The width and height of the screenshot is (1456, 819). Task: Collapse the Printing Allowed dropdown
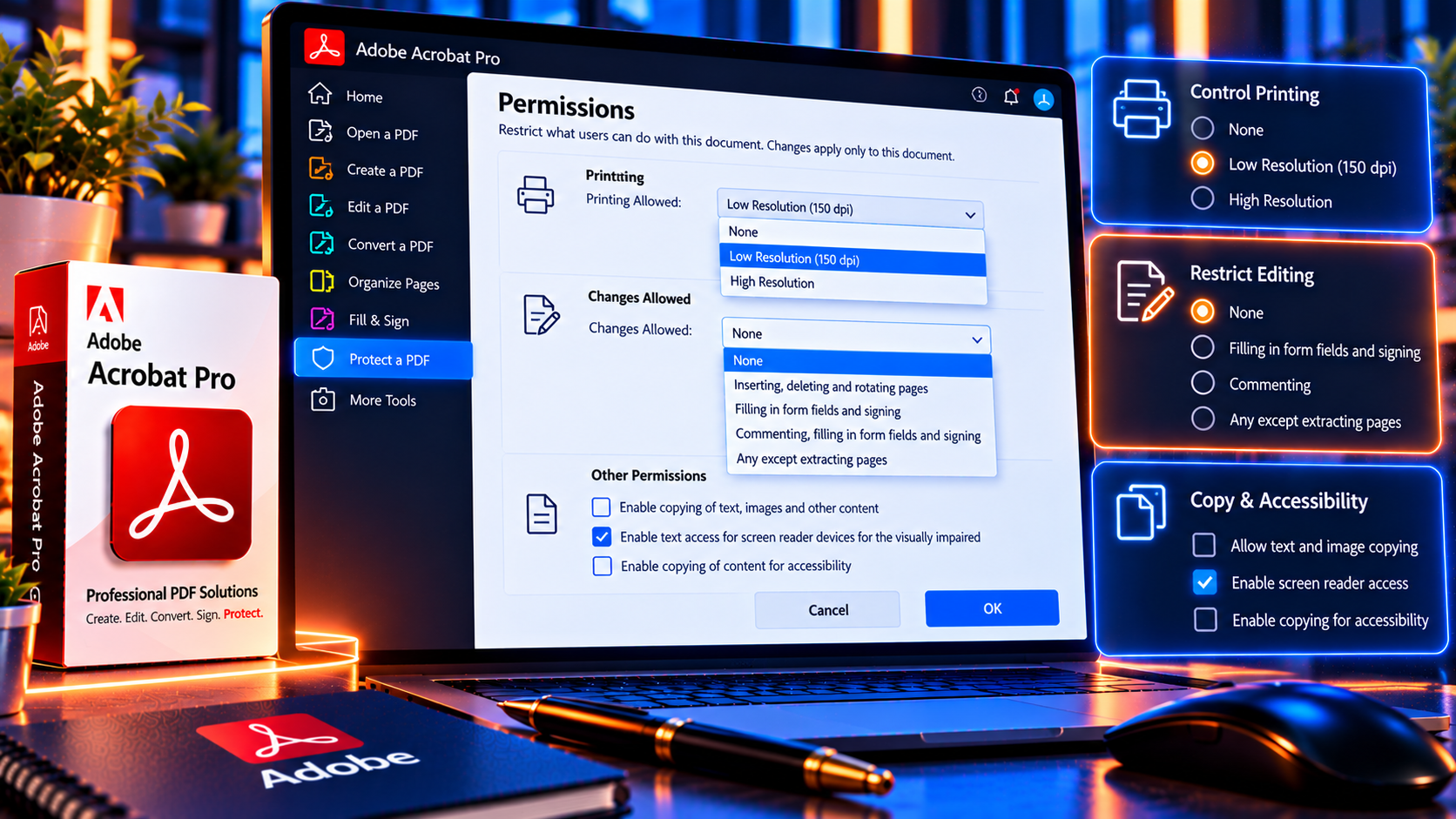coord(851,209)
